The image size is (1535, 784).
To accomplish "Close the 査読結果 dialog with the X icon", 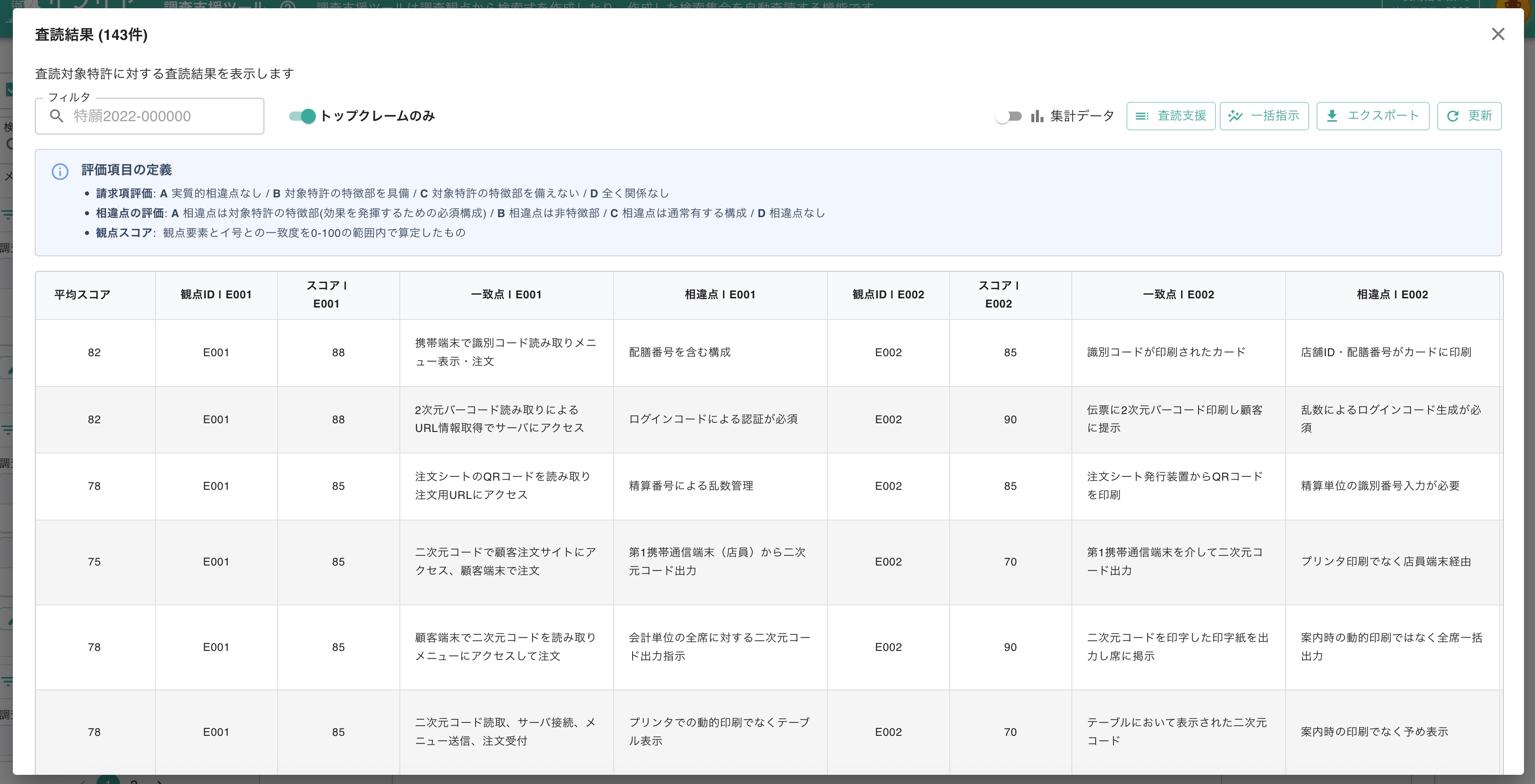I will click(x=1497, y=34).
